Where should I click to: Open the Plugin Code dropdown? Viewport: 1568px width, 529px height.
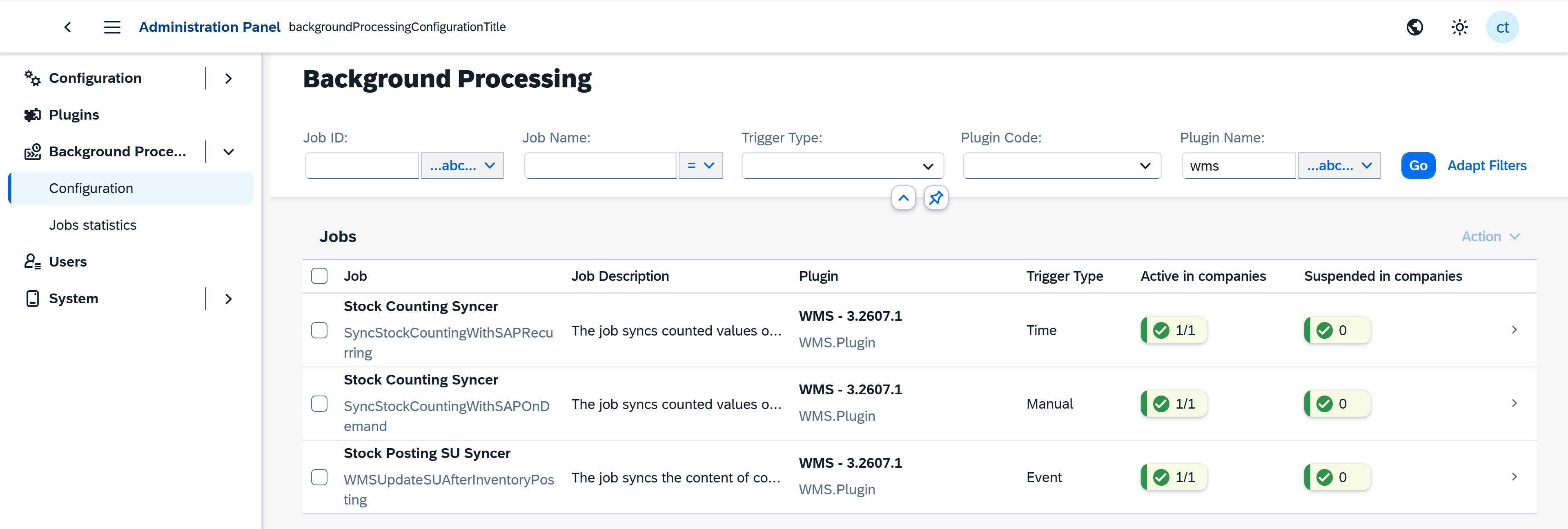1062,166
